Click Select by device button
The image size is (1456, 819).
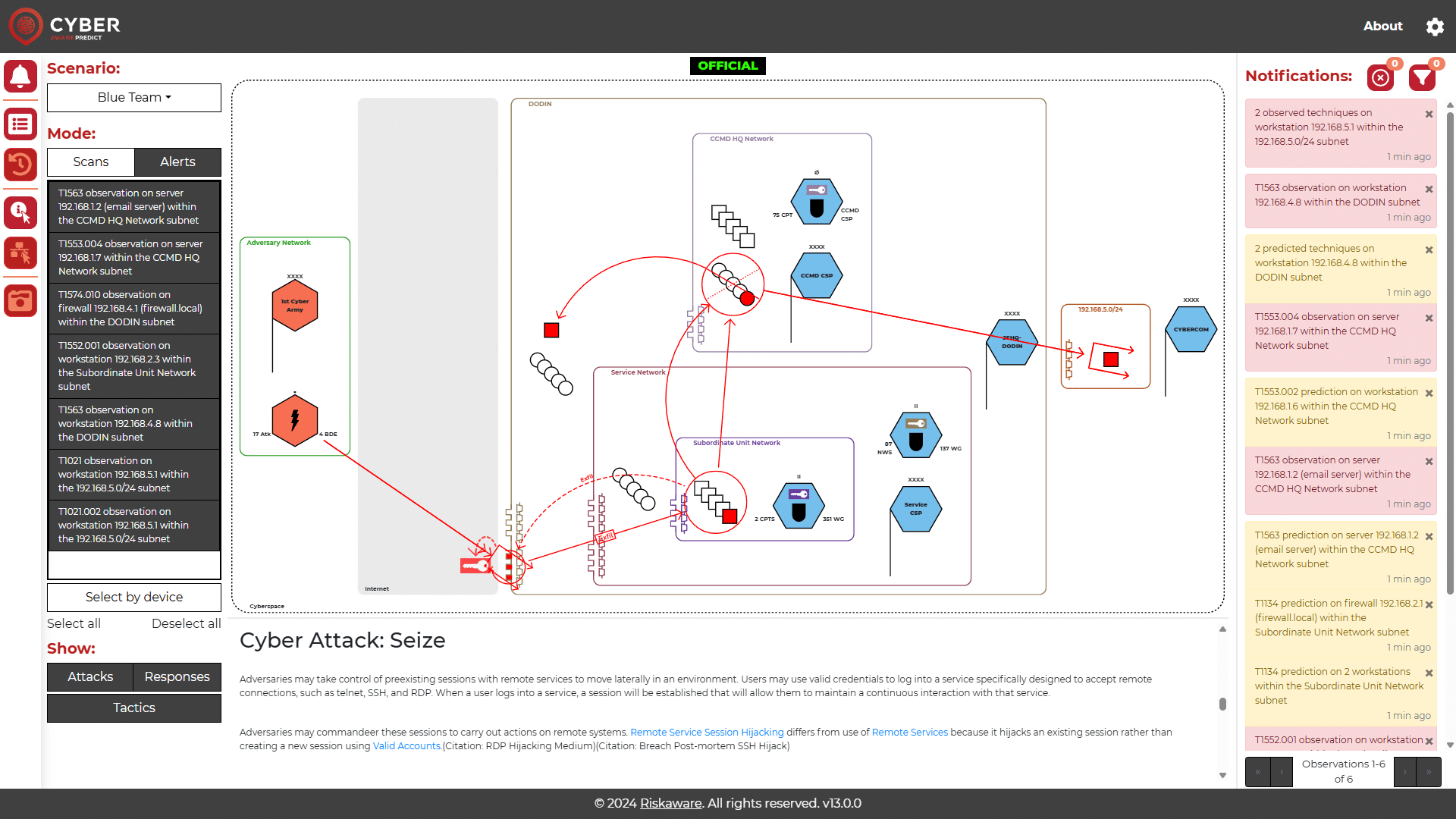134,598
